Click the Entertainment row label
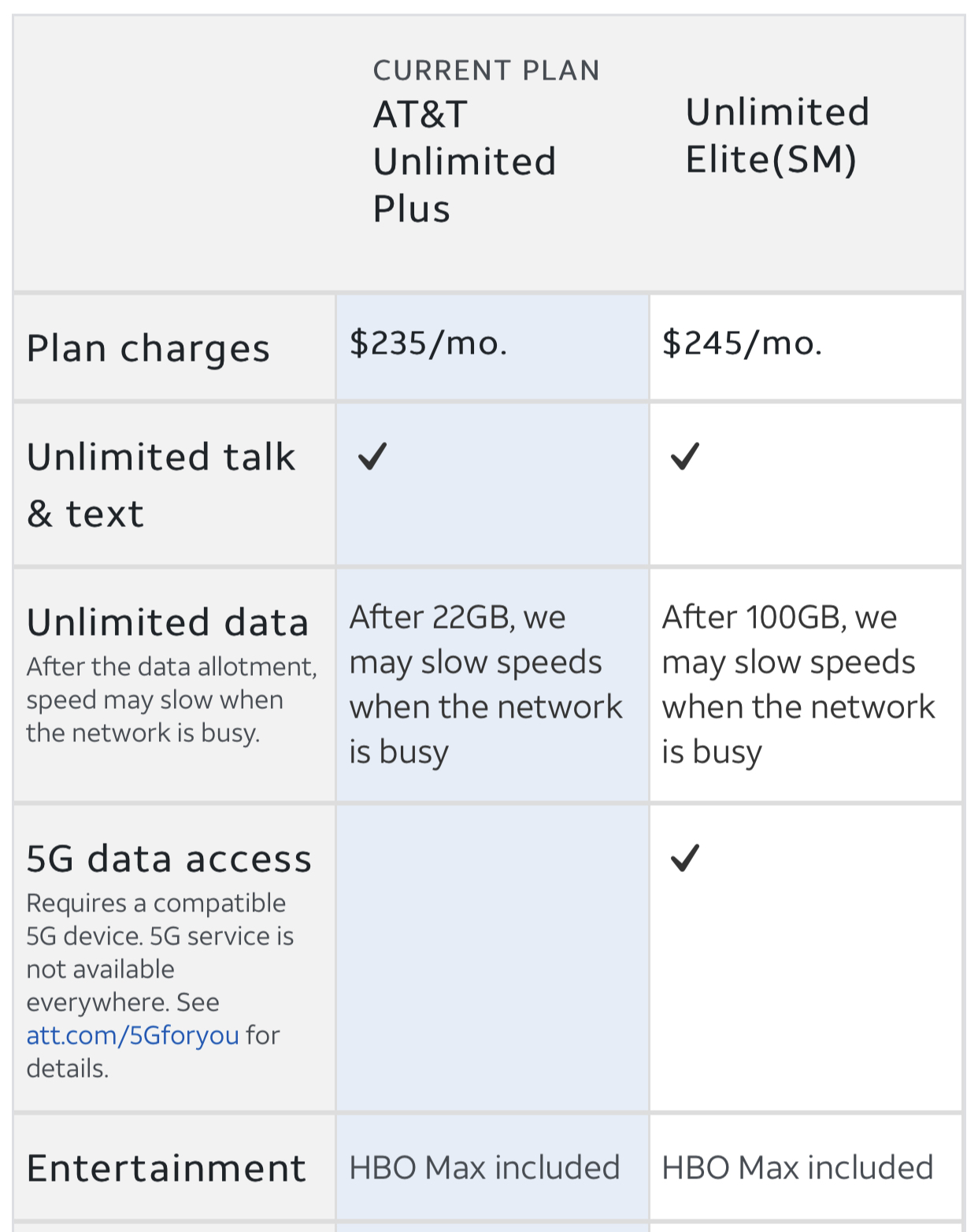 (x=166, y=1168)
